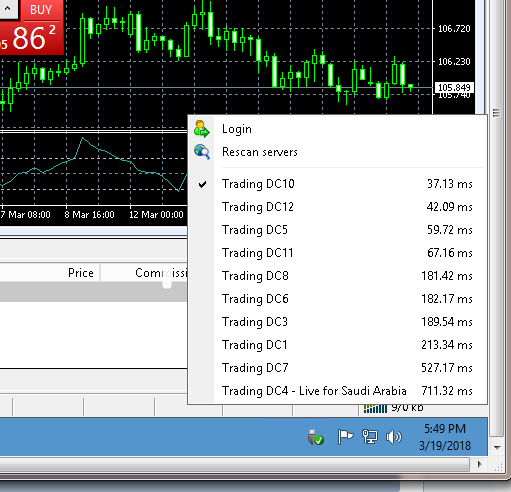Screen dimensions: 511x492
Task: Open the network tray icon
Action: [370, 437]
